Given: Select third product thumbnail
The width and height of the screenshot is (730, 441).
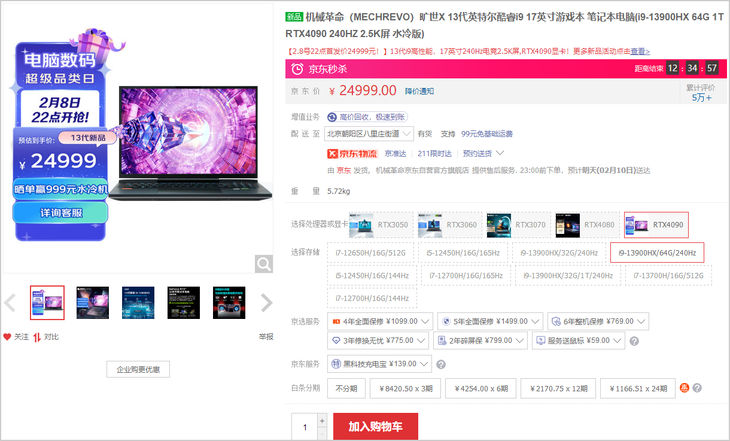Looking at the screenshot, I should [138, 303].
